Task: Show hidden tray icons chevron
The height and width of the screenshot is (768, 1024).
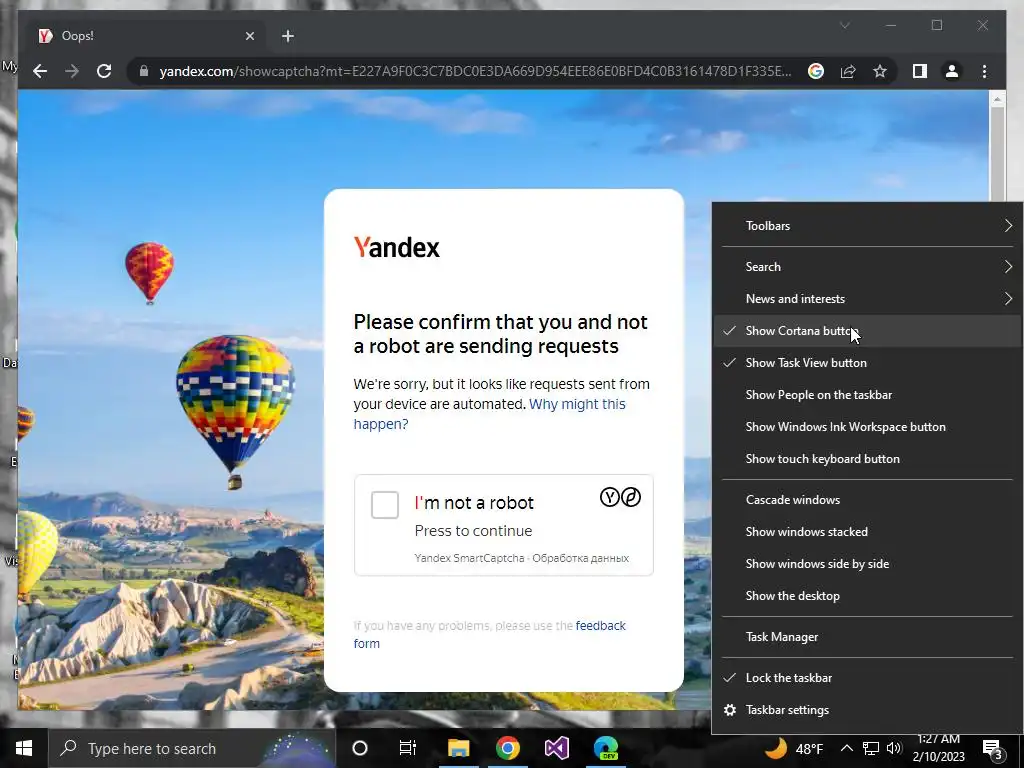Action: click(846, 748)
